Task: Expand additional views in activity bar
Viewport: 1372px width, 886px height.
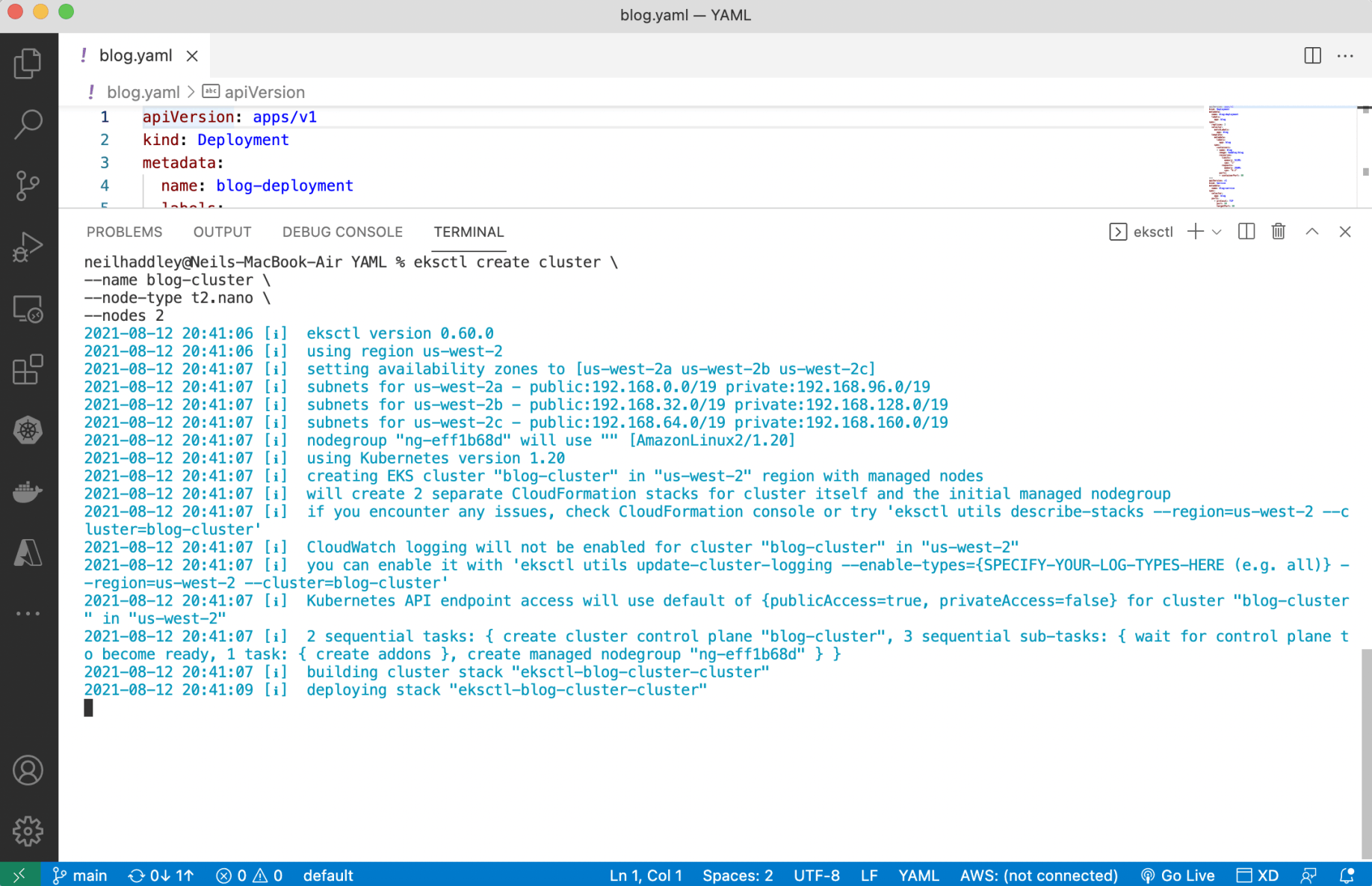Action: pyautogui.click(x=28, y=614)
